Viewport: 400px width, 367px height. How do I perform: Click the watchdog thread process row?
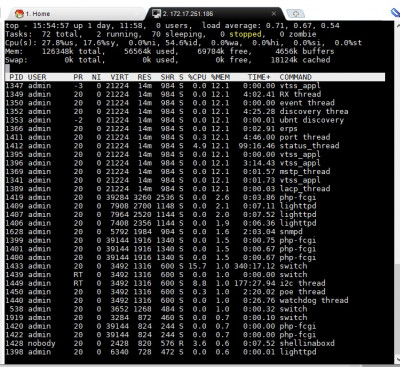(195, 300)
